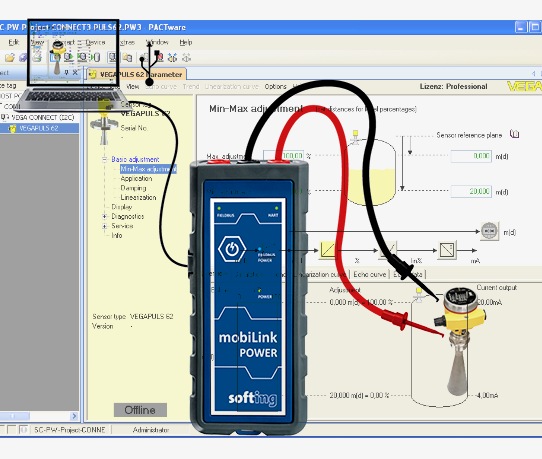Image resolution: width=542 pixels, height=459 pixels.
Task: Select the VEGAPULS 62 Parameter tab
Action: coord(136,74)
